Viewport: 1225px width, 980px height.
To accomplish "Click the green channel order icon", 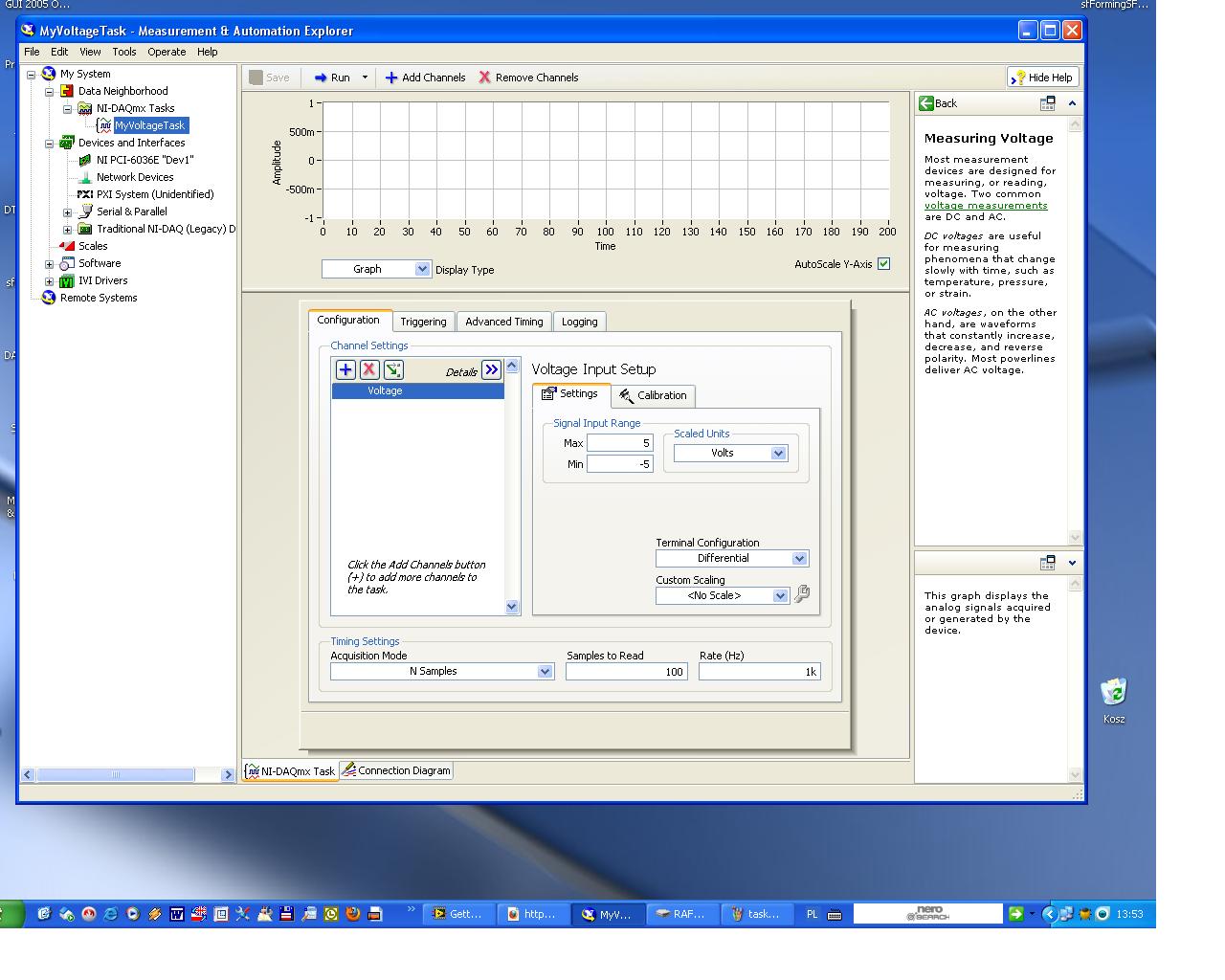I will point(393,369).
